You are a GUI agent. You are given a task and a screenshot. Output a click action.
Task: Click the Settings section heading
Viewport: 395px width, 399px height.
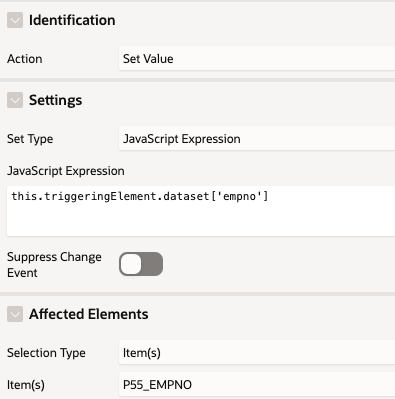(x=56, y=100)
